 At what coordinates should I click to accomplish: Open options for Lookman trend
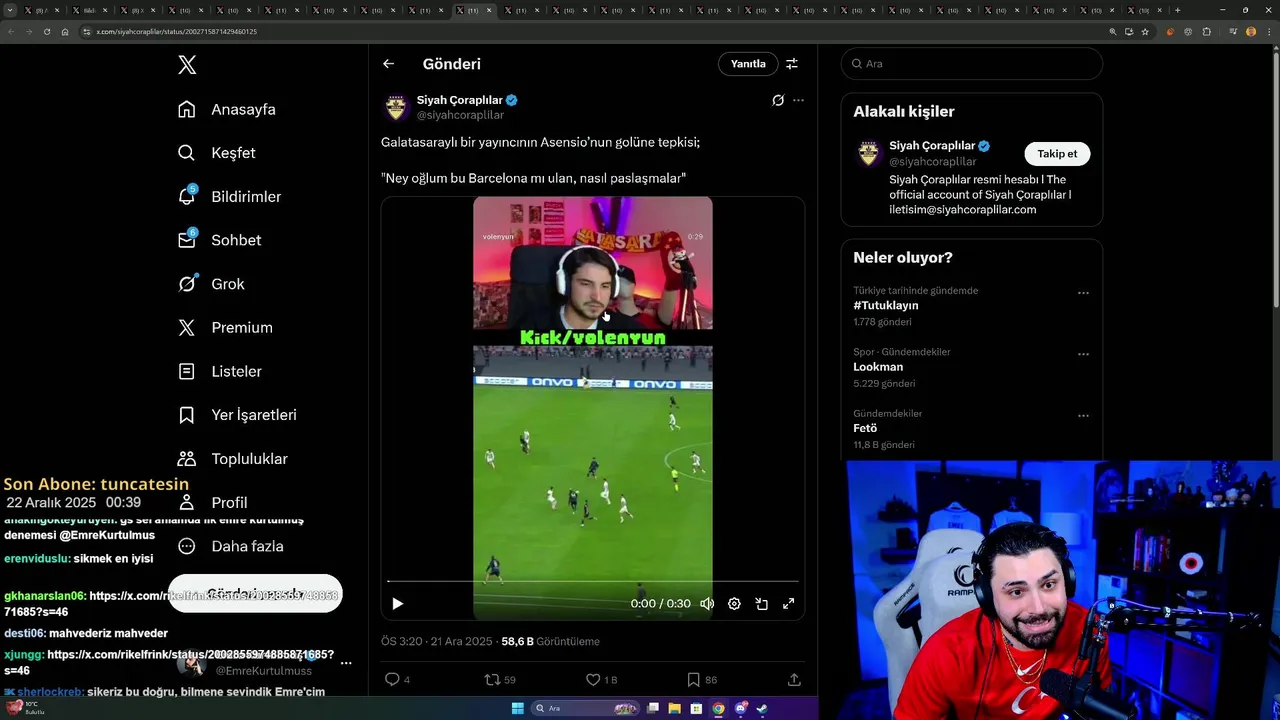click(1083, 354)
